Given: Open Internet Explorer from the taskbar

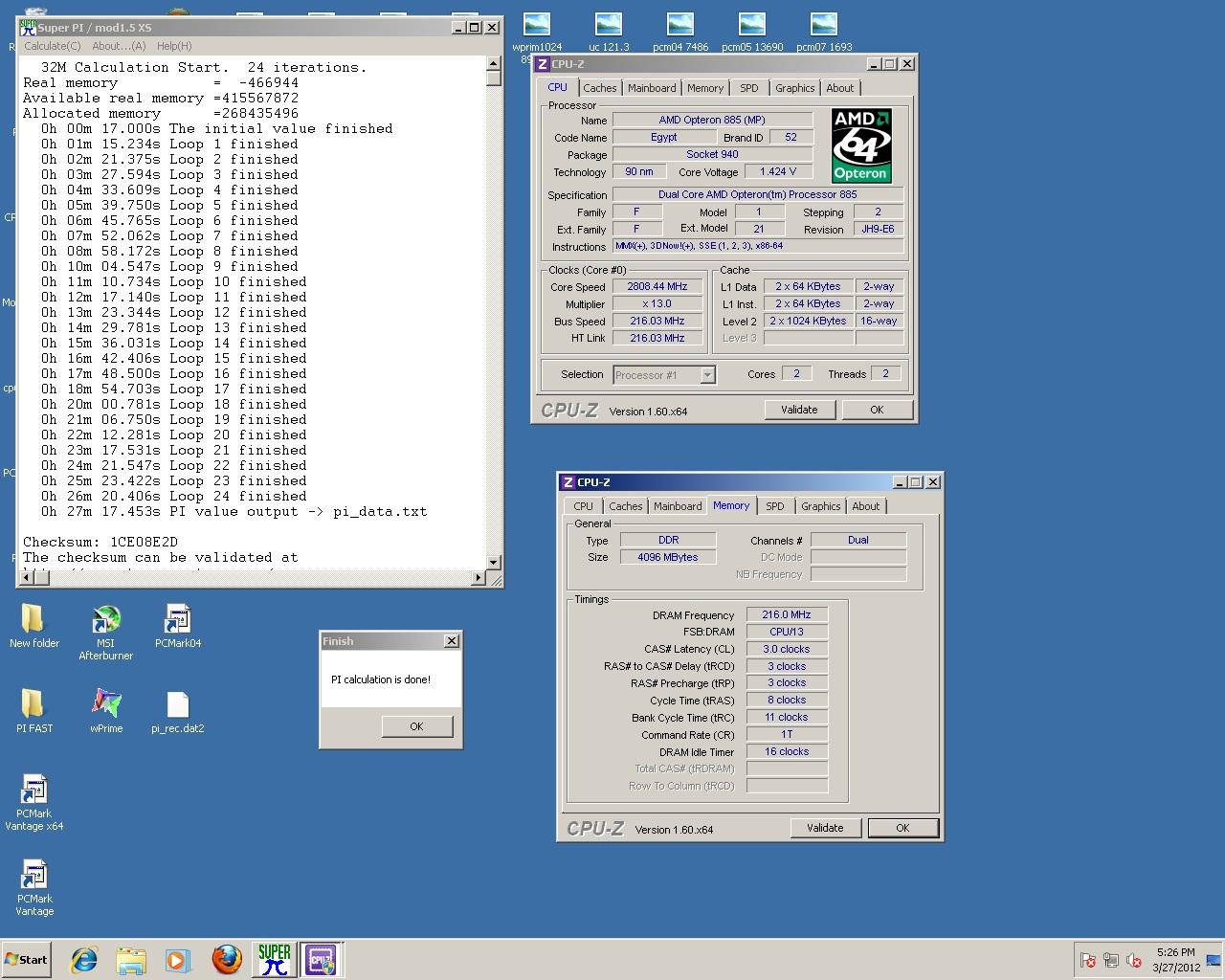Looking at the screenshot, I should 84,960.
